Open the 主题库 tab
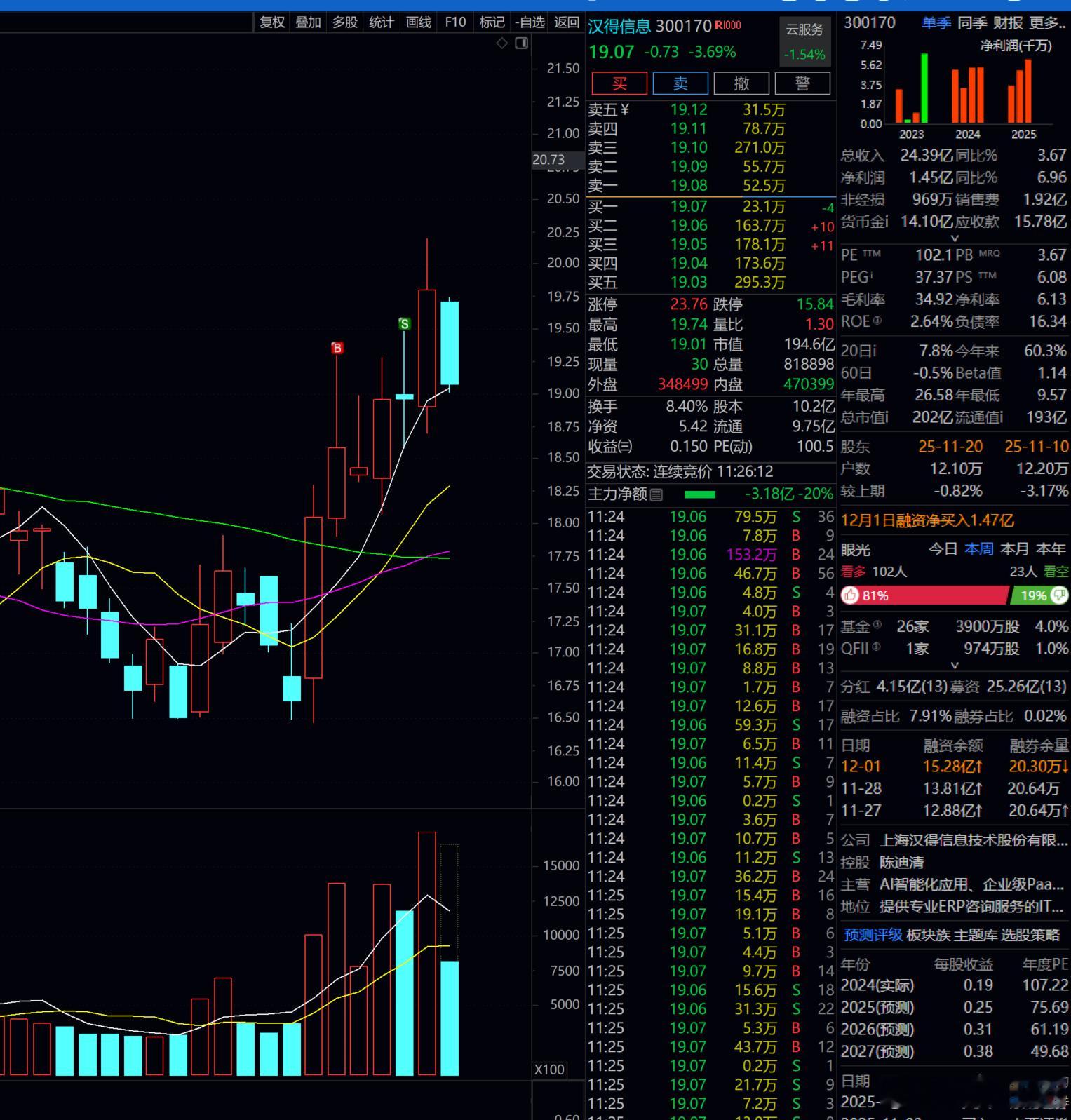 click(x=976, y=935)
